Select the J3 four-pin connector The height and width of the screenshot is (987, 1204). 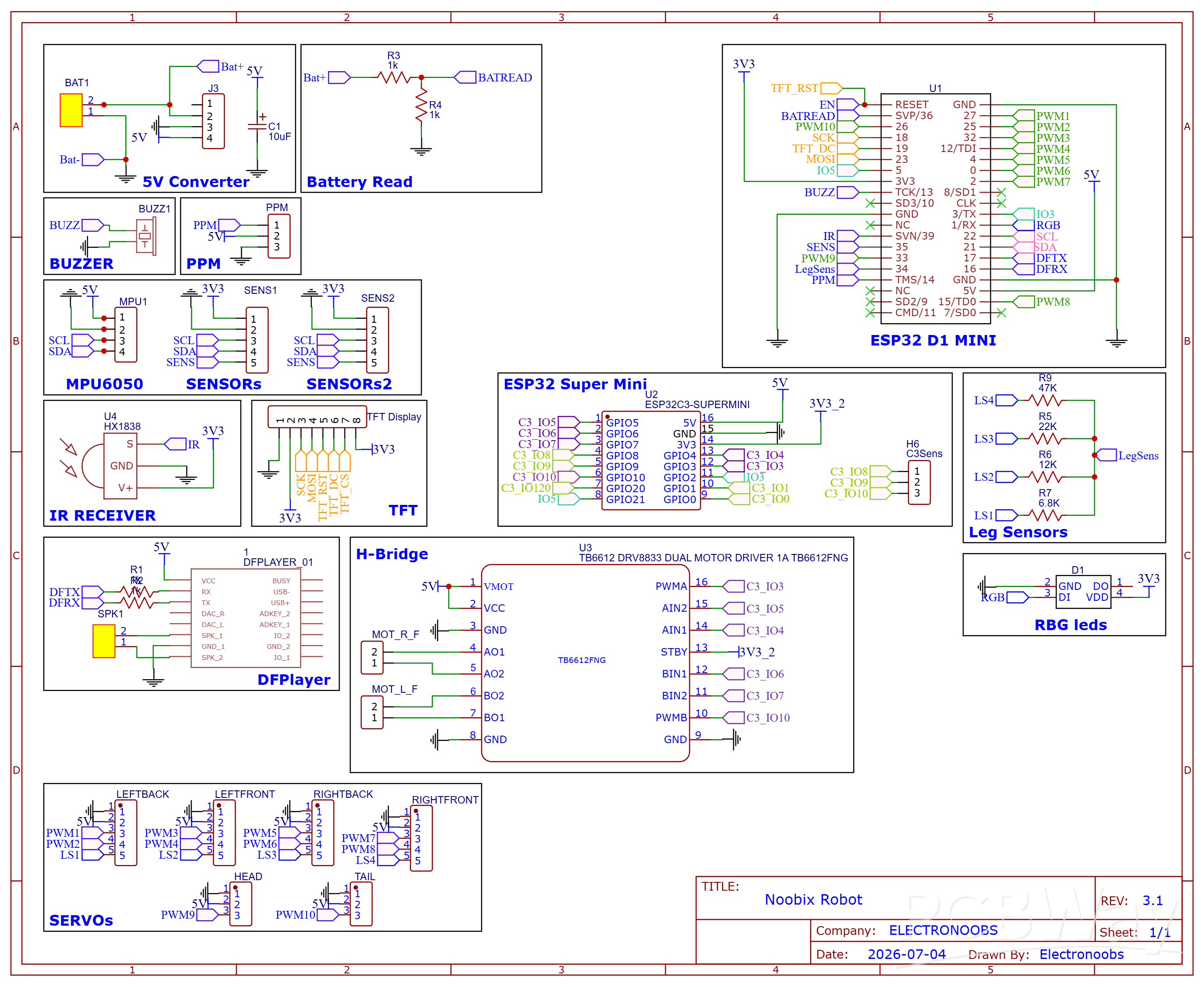click(213, 121)
